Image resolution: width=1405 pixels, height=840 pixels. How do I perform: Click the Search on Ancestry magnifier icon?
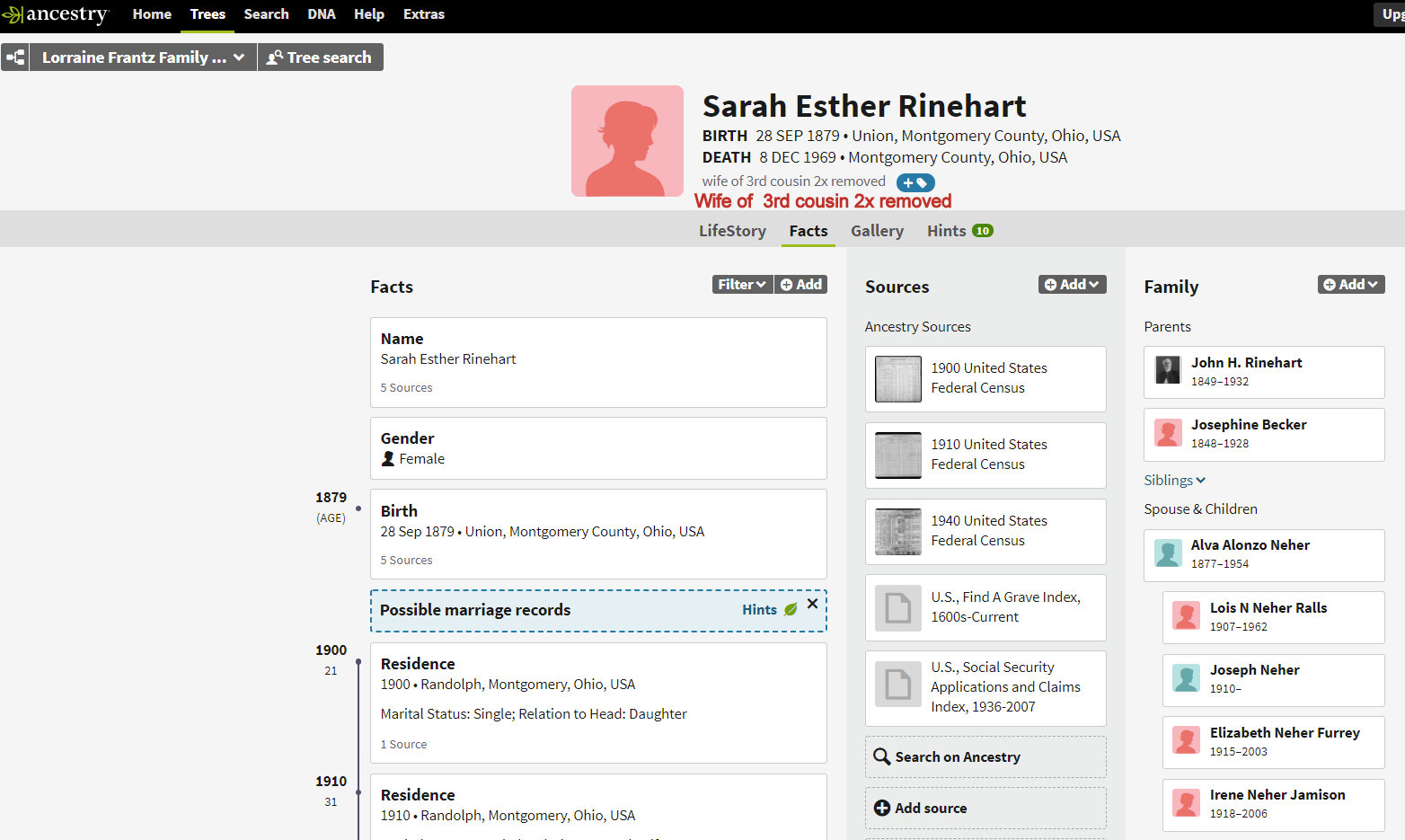(882, 757)
